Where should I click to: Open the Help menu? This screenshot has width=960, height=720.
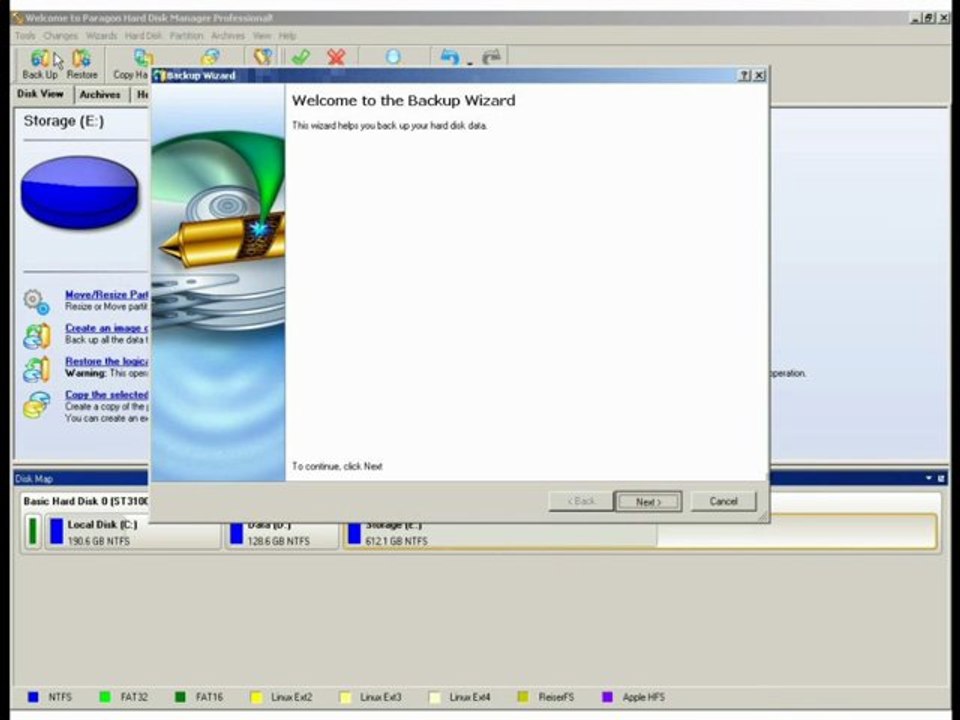point(287,36)
